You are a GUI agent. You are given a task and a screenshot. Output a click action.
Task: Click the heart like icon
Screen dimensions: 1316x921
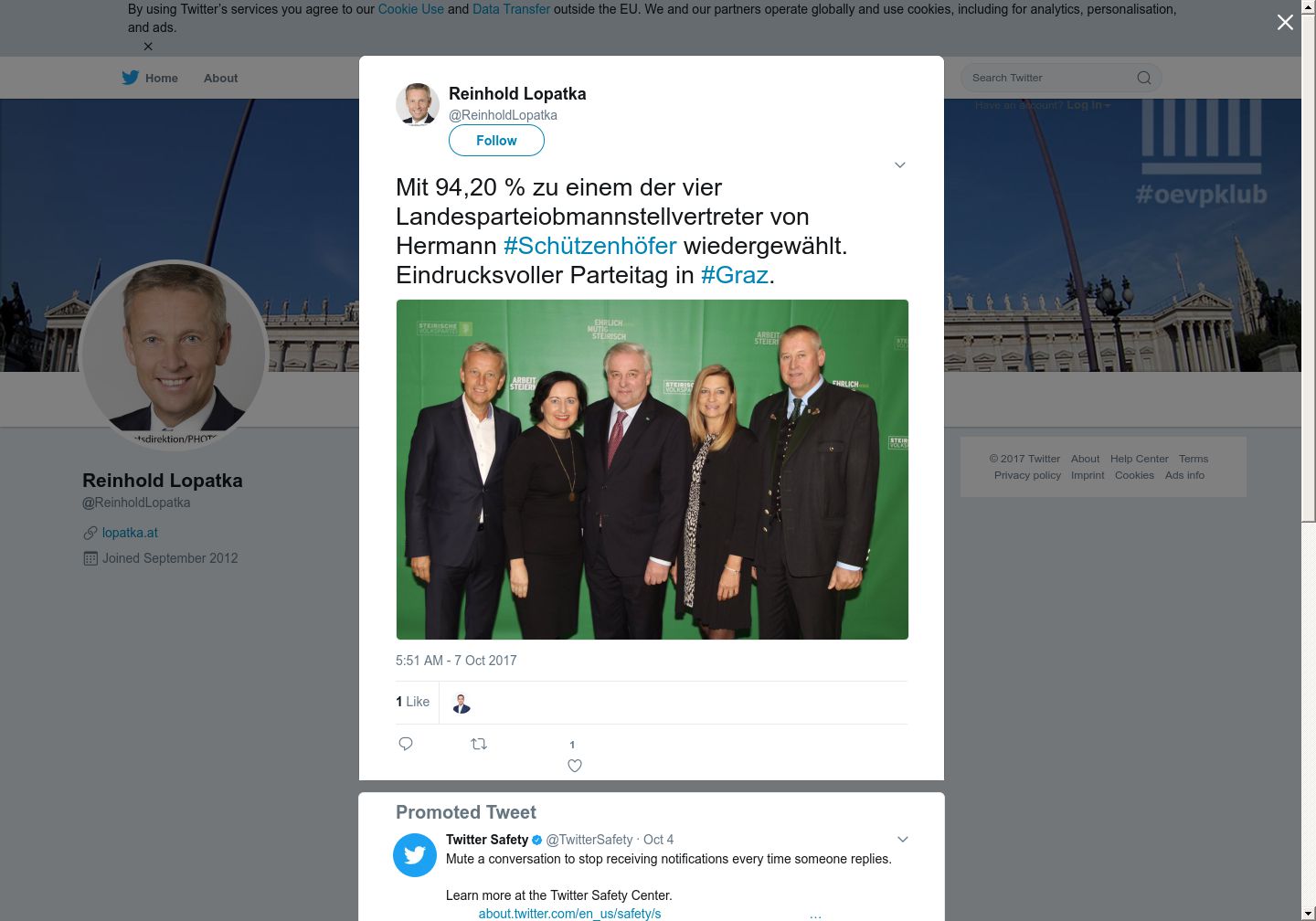pyautogui.click(x=574, y=766)
